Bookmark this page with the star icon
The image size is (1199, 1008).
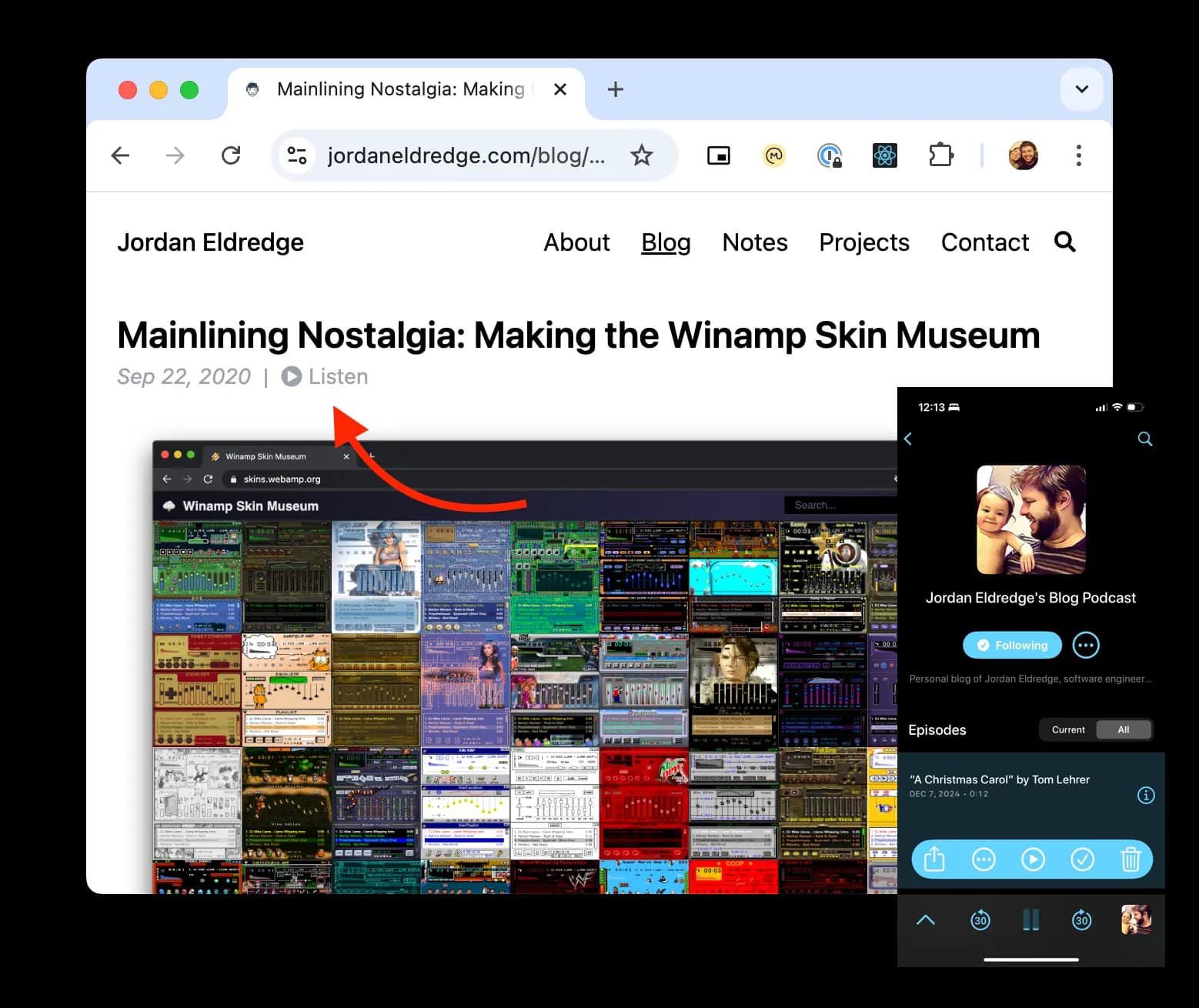pyautogui.click(x=641, y=156)
